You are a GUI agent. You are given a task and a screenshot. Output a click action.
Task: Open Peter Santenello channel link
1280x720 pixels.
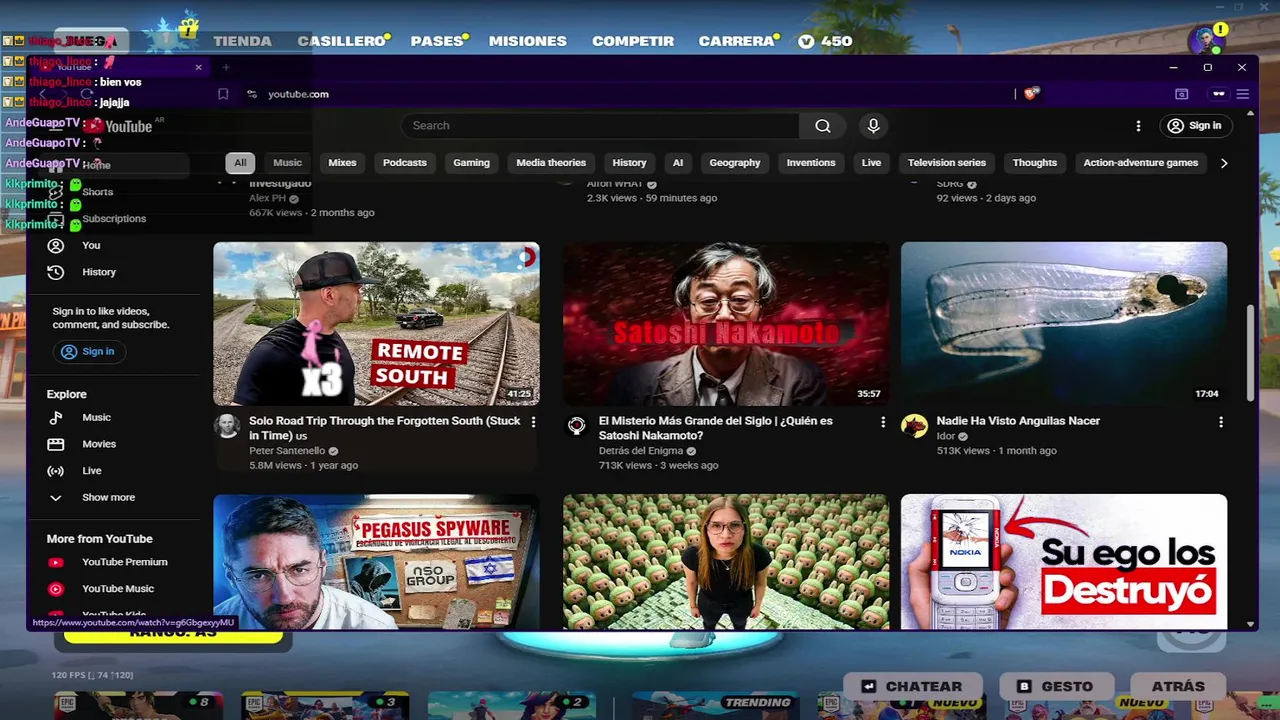click(287, 451)
